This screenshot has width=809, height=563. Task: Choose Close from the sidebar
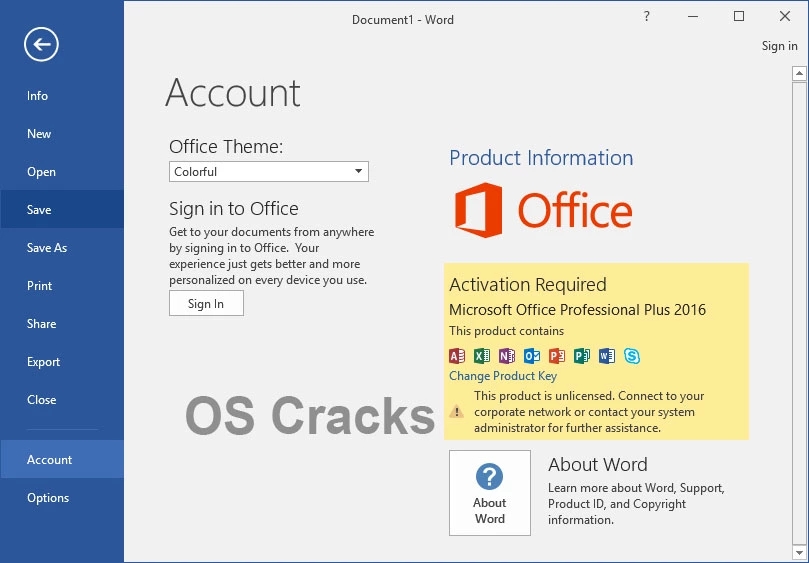coord(62,399)
